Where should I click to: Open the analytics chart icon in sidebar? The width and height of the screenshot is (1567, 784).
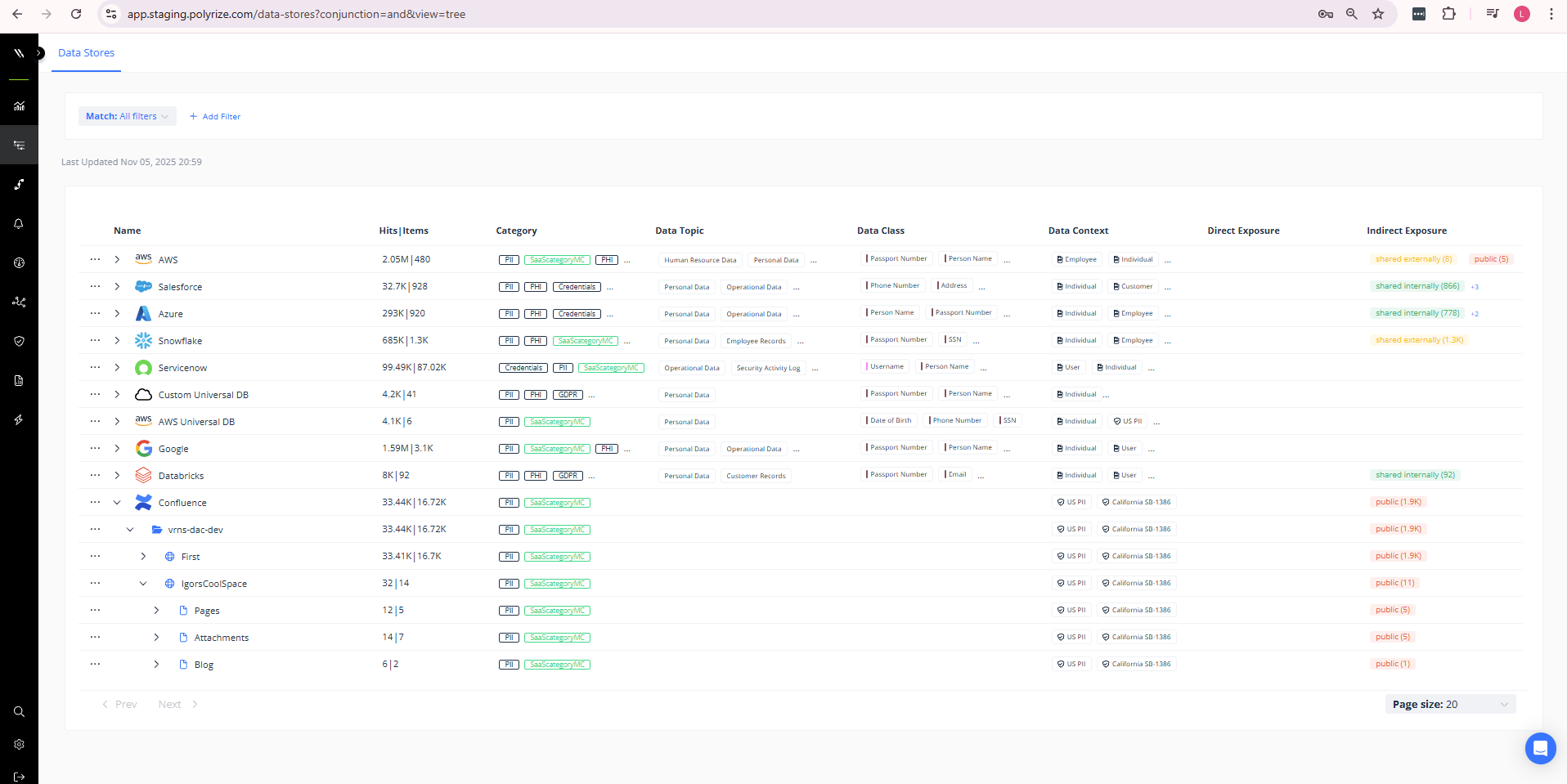[x=19, y=106]
